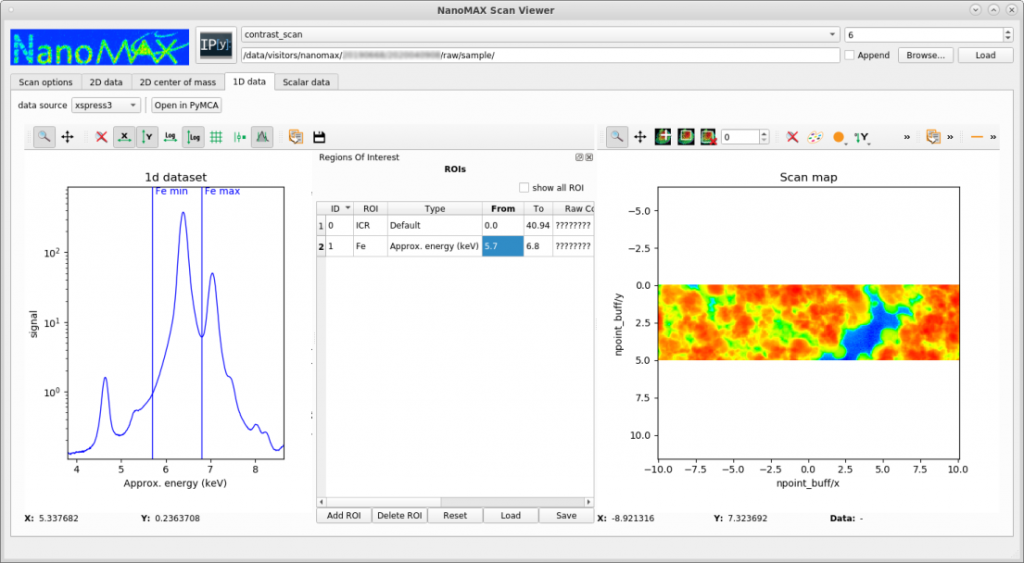
Task: Click the Reset button under ROI table
Action: coord(455,515)
